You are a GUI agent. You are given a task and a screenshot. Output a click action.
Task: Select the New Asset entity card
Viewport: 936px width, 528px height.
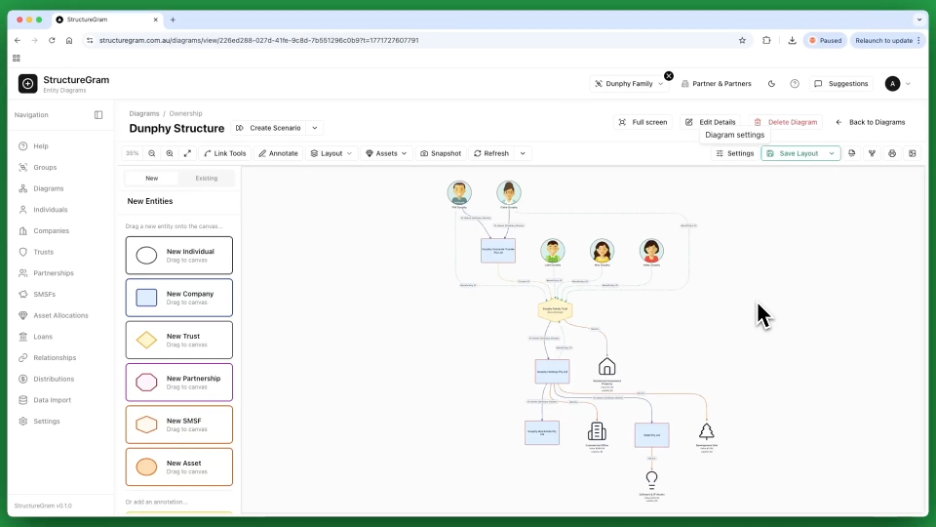[179, 467]
